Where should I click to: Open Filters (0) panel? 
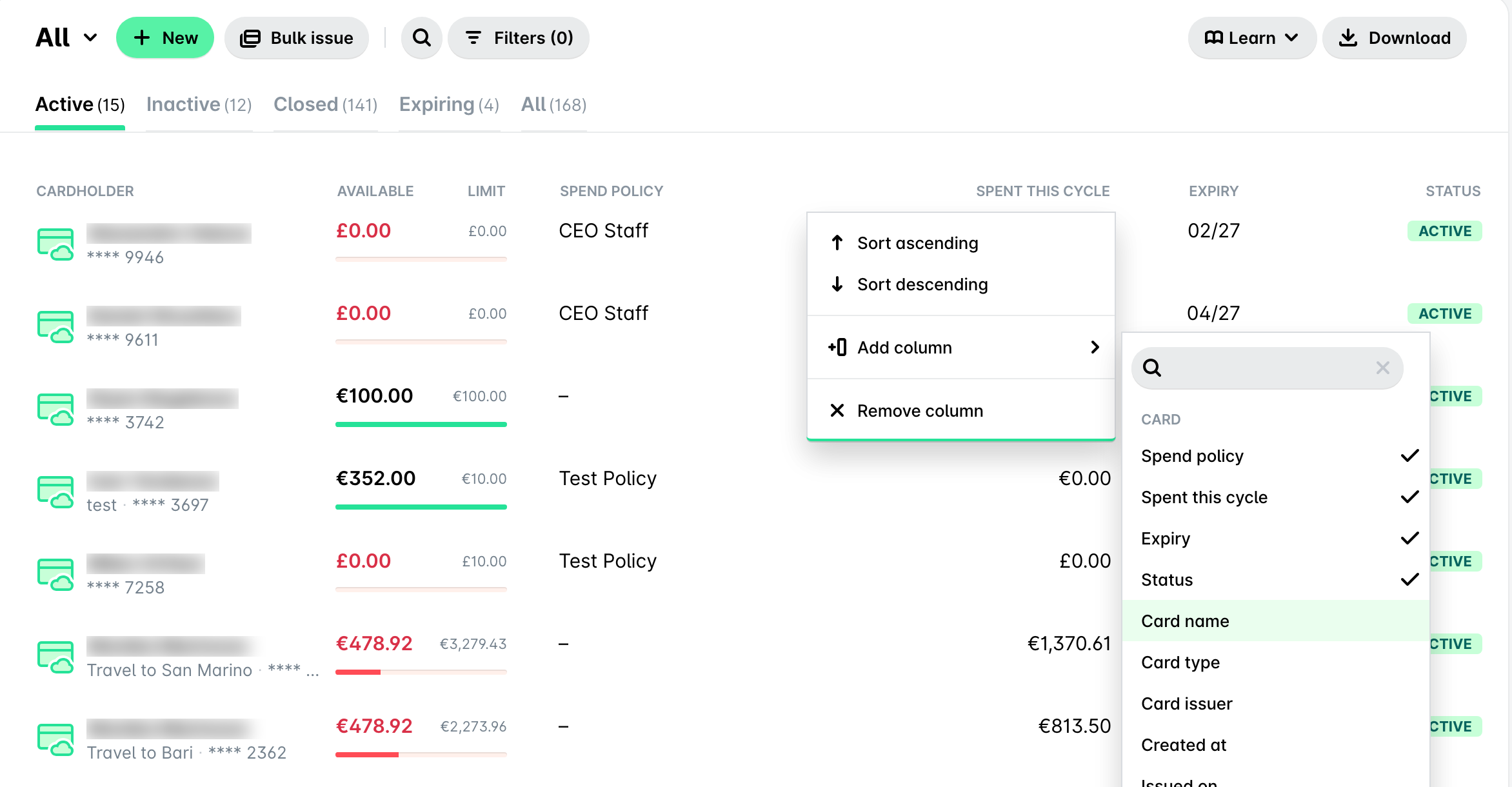519,38
